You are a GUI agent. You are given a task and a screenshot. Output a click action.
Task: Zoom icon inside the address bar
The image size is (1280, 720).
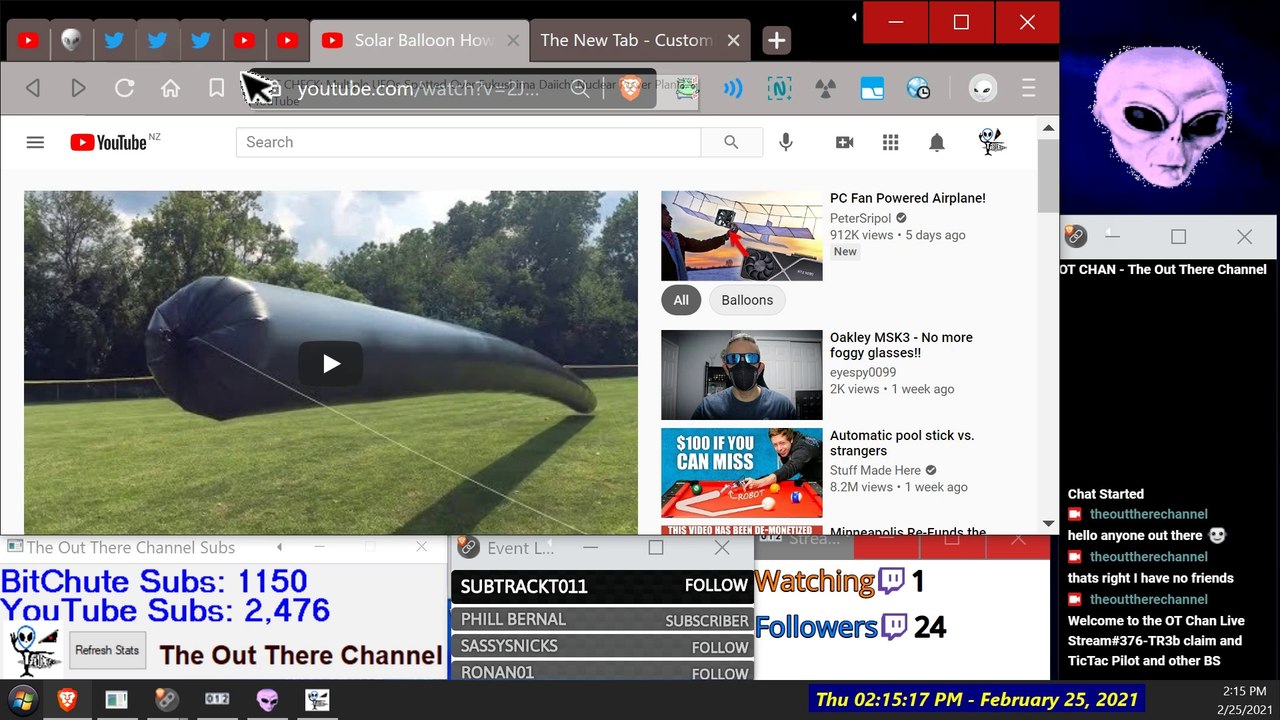[580, 89]
